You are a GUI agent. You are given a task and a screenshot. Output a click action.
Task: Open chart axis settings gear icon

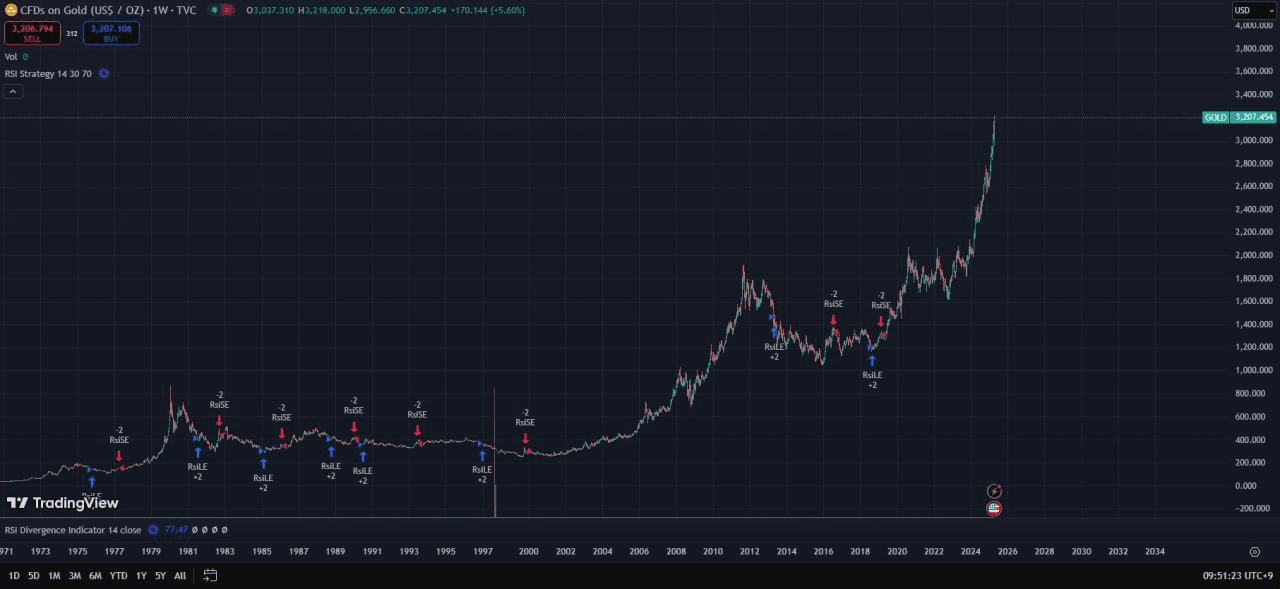coord(1254,551)
